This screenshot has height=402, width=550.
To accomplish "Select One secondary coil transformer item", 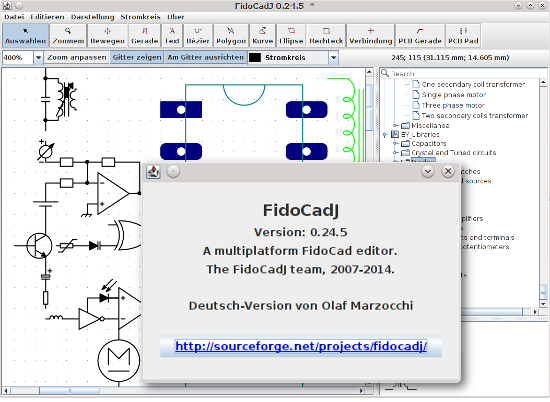I will click(473, 84).
